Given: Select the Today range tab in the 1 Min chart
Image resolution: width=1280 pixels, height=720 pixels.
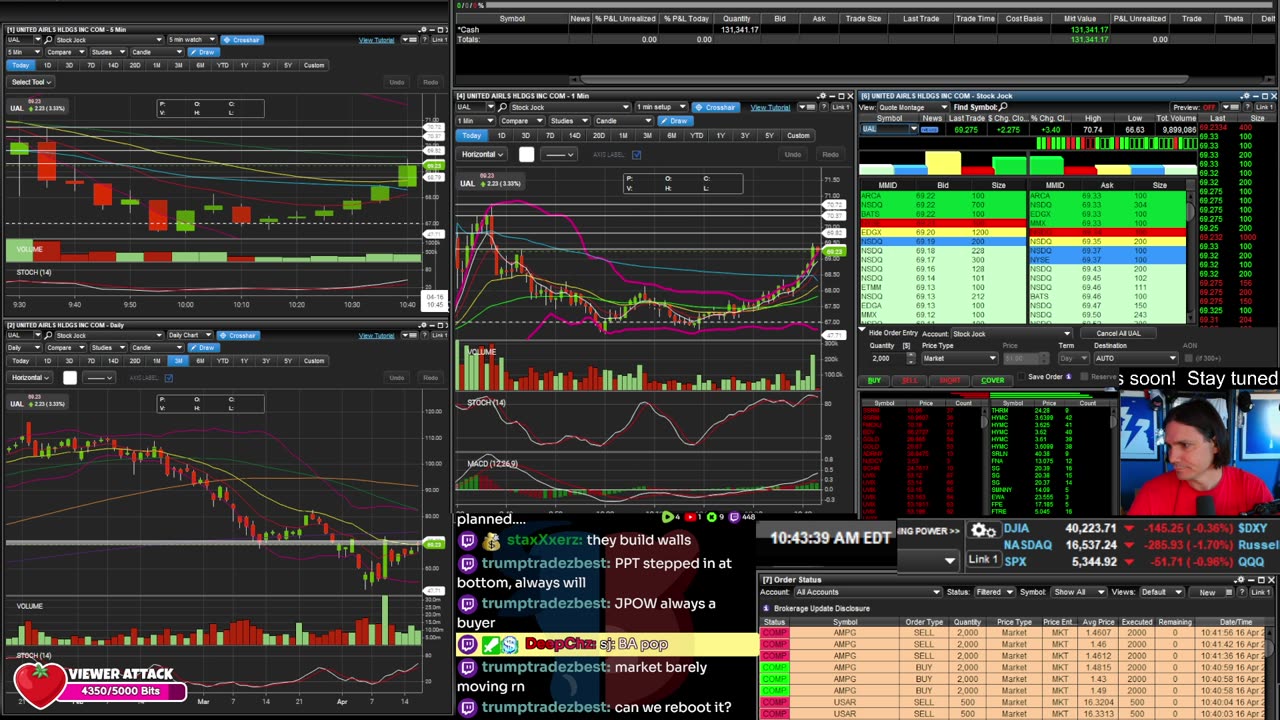Looking at the screenshot, I should coord(472,136).
